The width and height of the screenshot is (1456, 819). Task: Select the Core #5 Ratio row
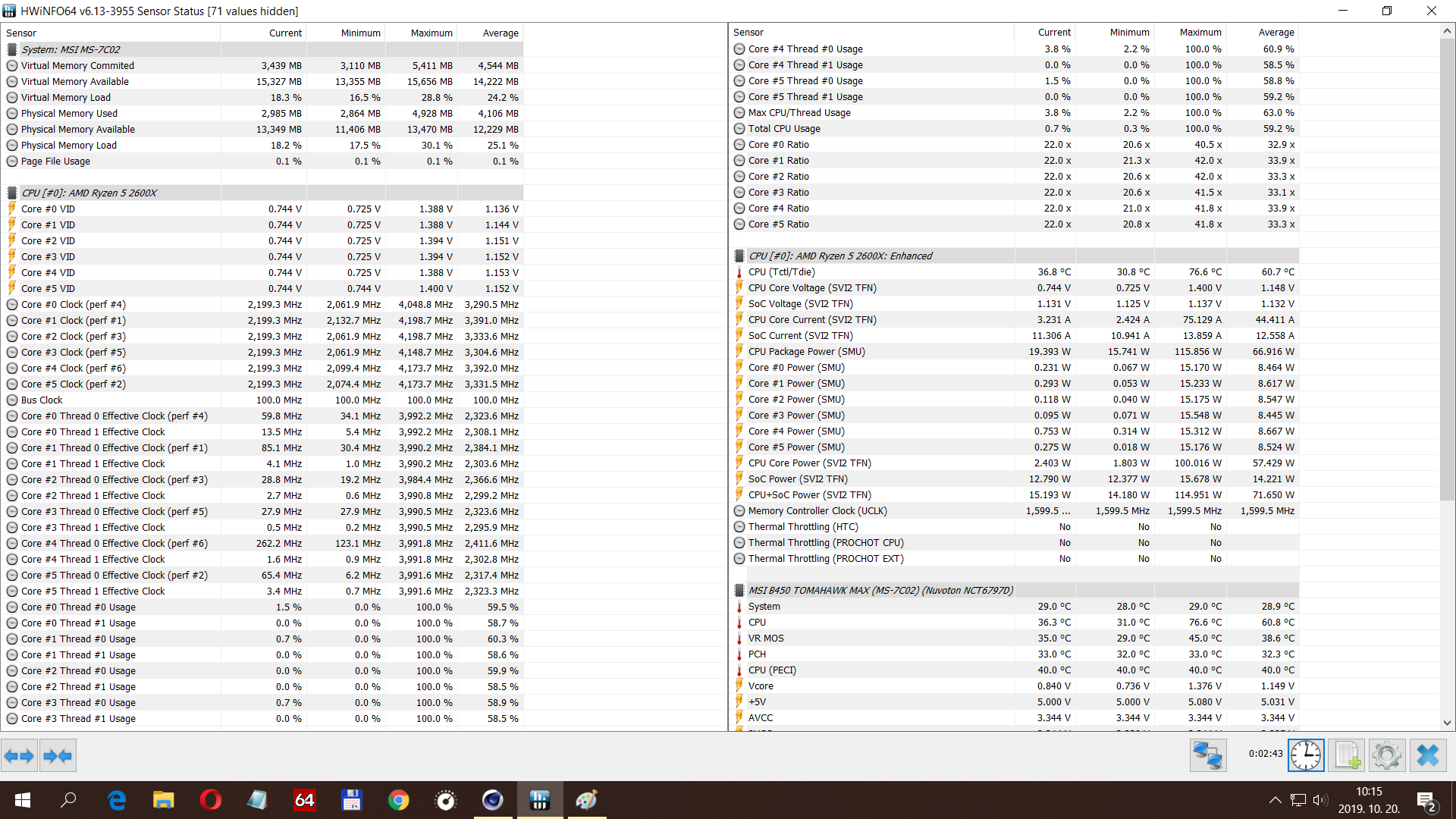tap(1015, 224)
